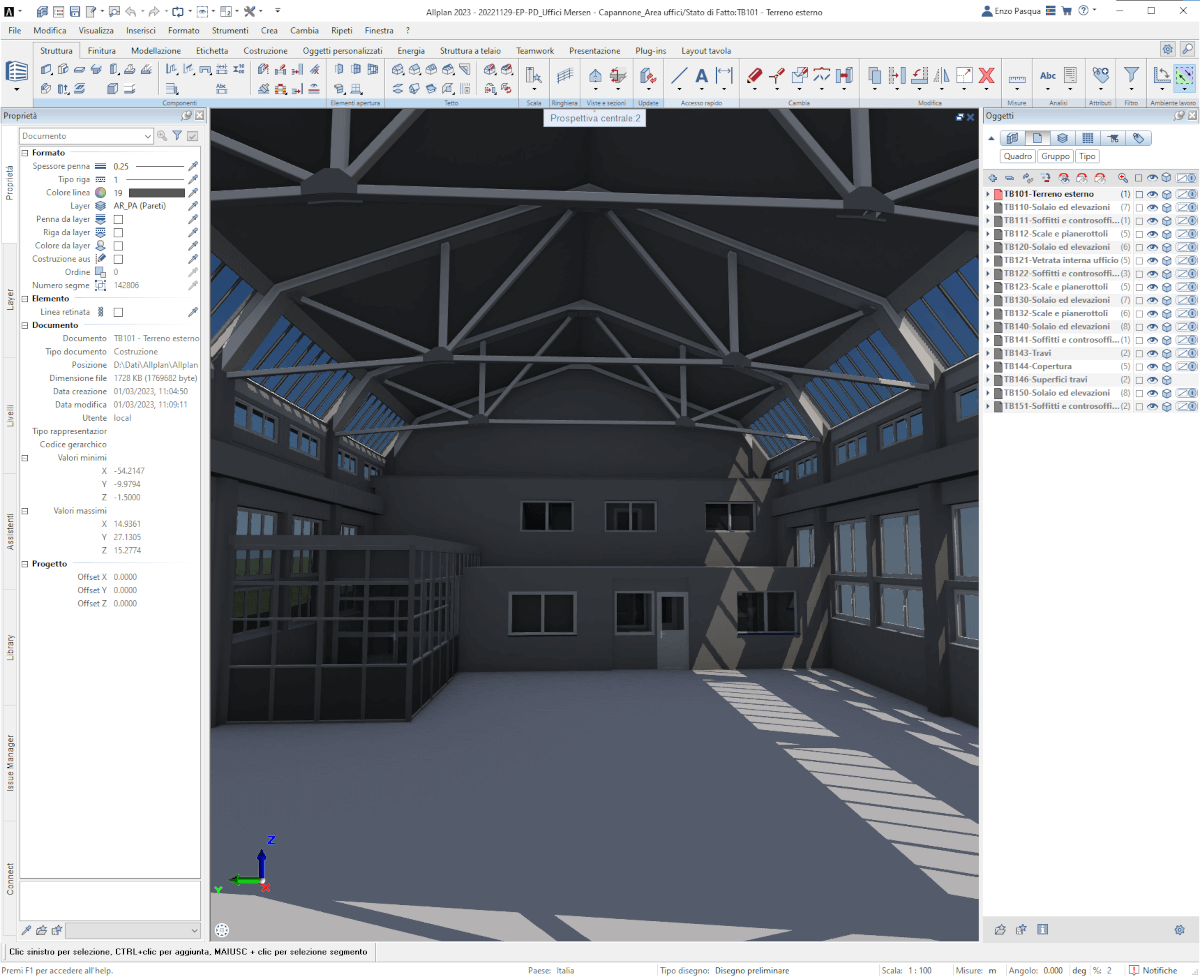Click the Gruppo button in Oggetti panel
The image size is (1200, 977).
[x=1055, y=156]
